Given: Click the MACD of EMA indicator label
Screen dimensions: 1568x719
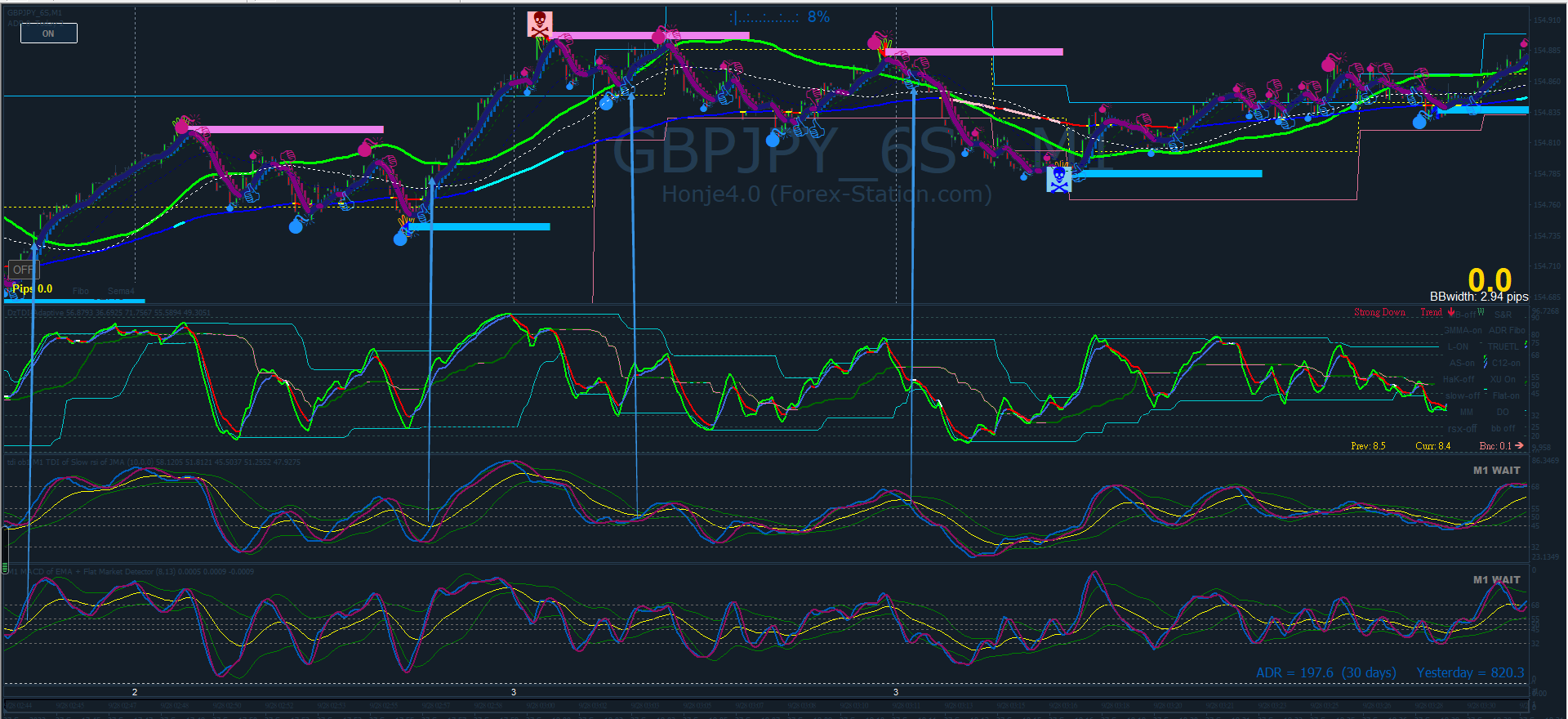Looking at the screenshot, I should pyautogui.click(x=131, y=572).
